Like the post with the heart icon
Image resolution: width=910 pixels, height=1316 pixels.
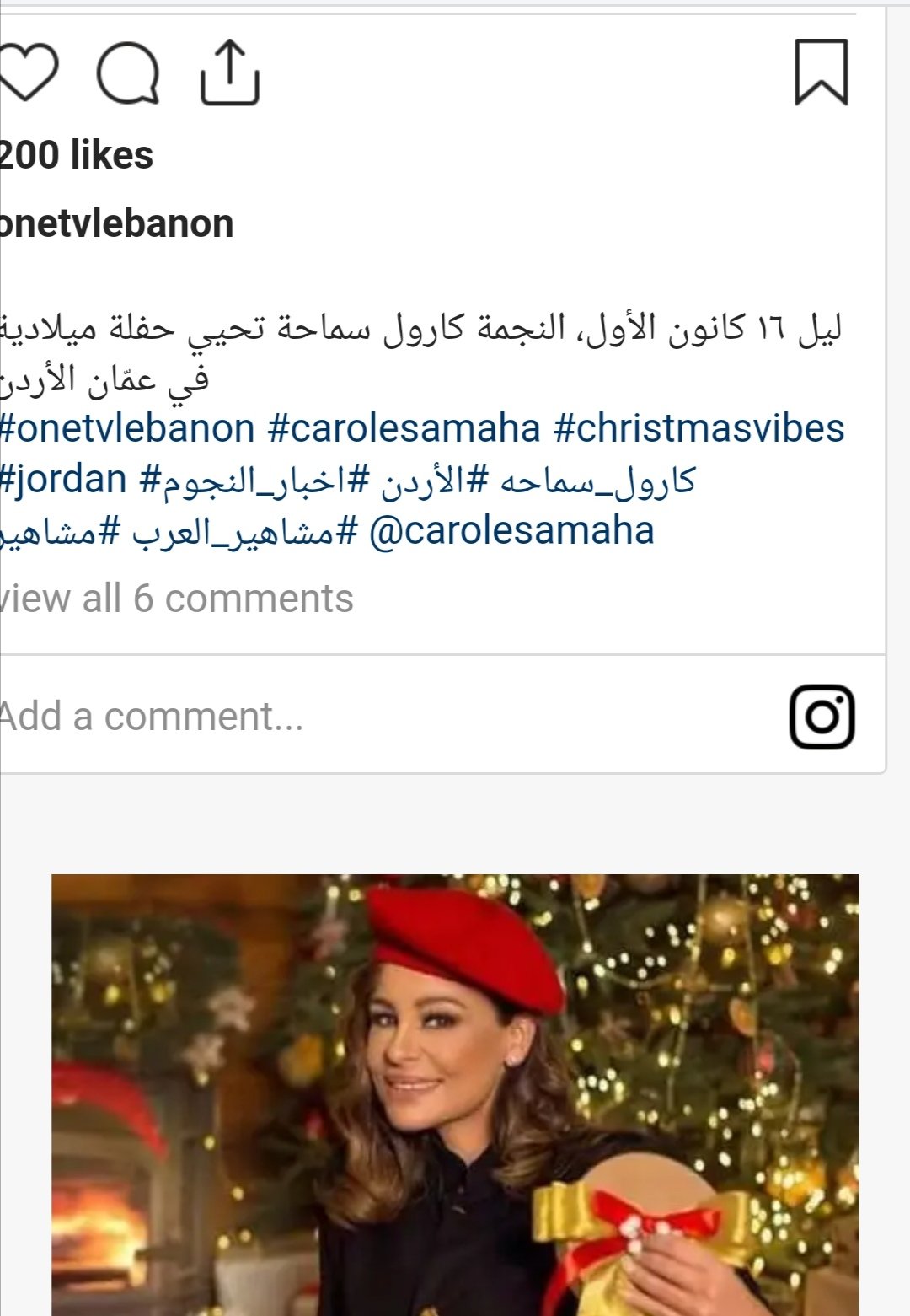[x=27, y=73]
